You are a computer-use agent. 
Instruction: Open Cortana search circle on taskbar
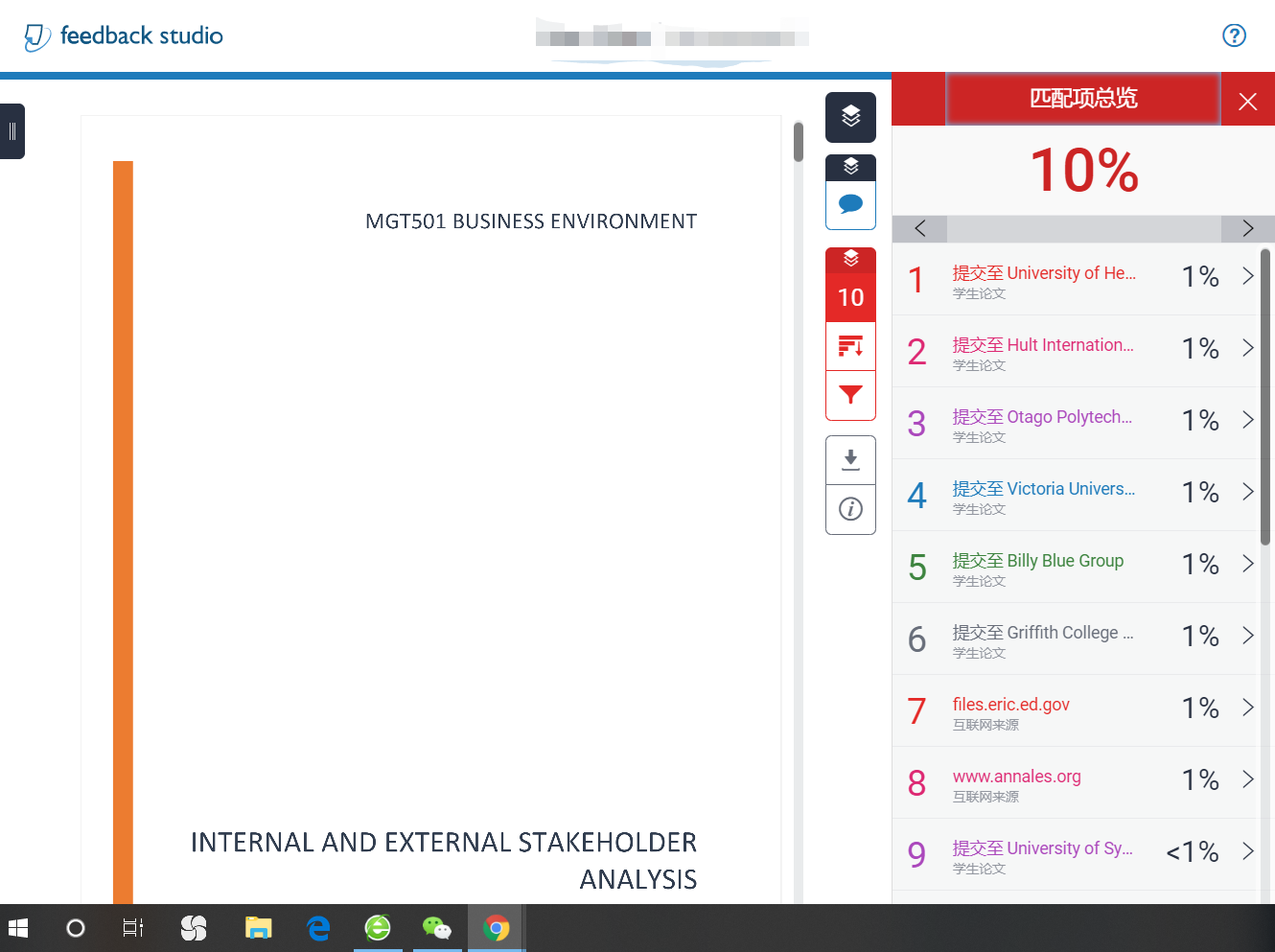75,928
